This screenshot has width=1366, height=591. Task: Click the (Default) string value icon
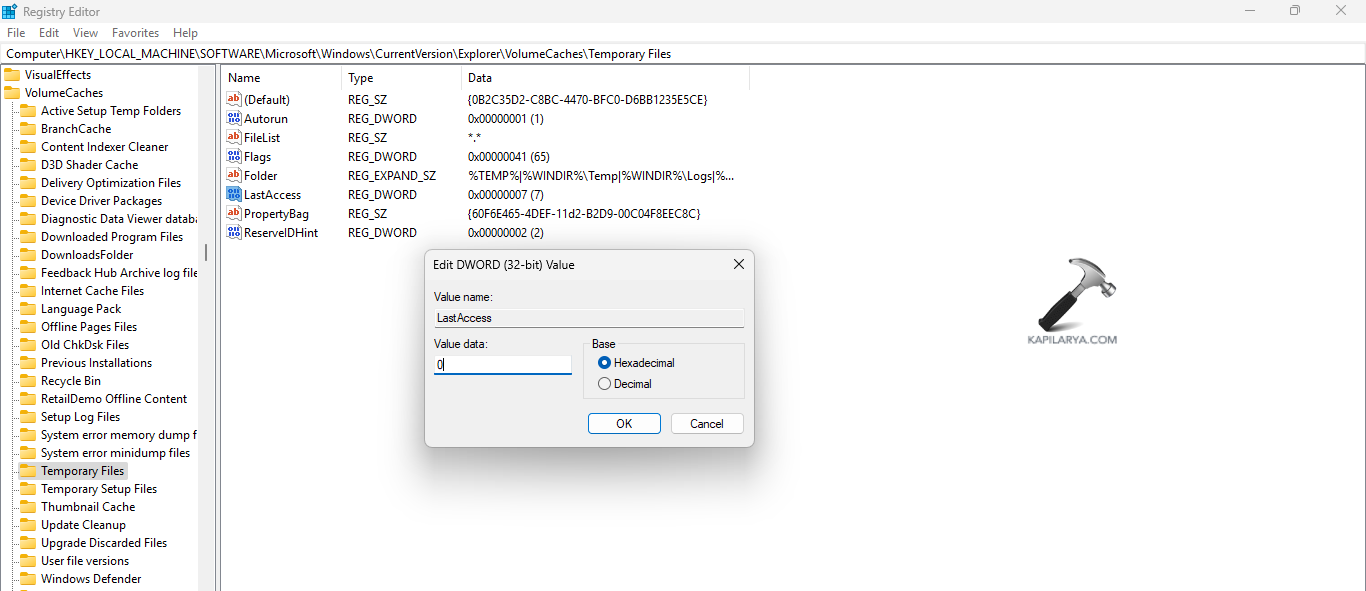click(234, 99)
